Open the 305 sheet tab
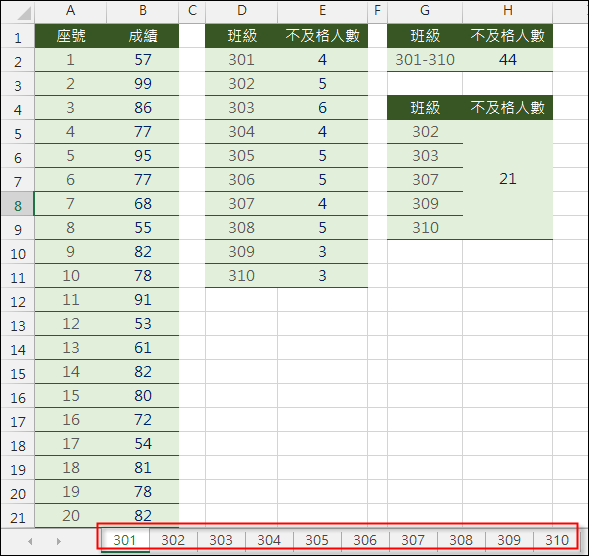This screenshot has width=589, height=556. coord(317,540)
